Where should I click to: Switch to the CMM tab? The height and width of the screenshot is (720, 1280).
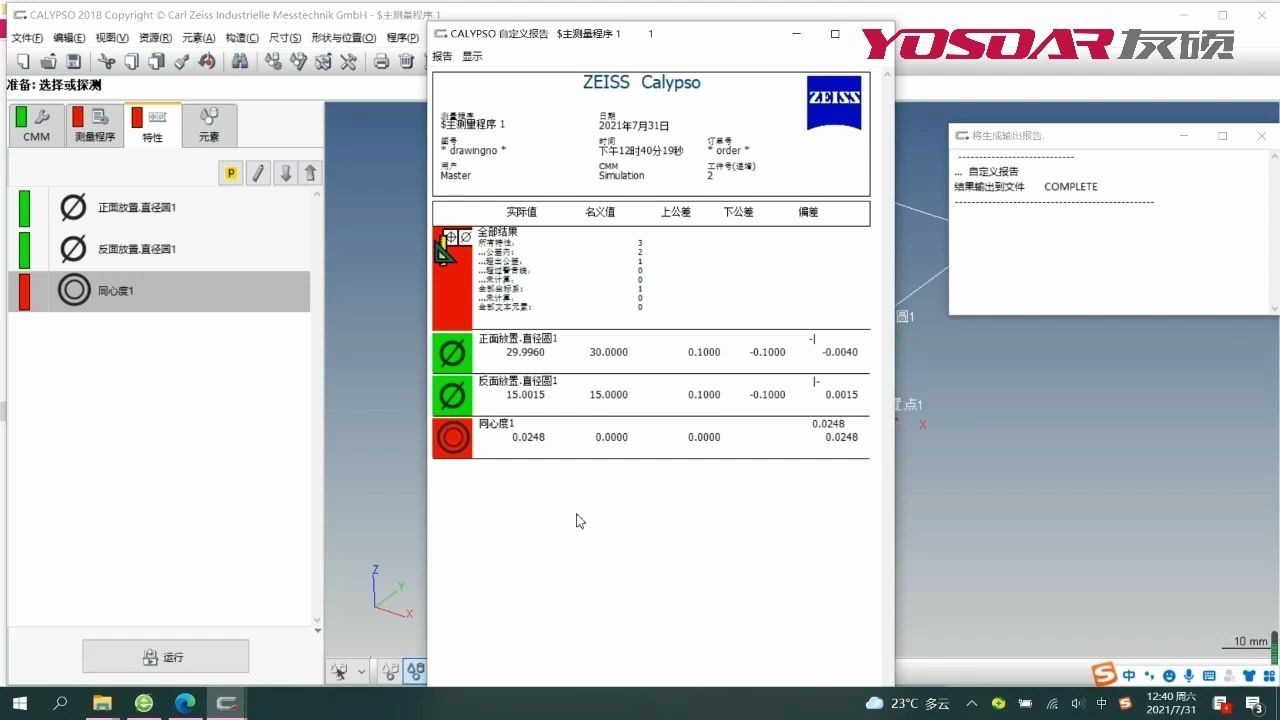[x=37, y=125]
